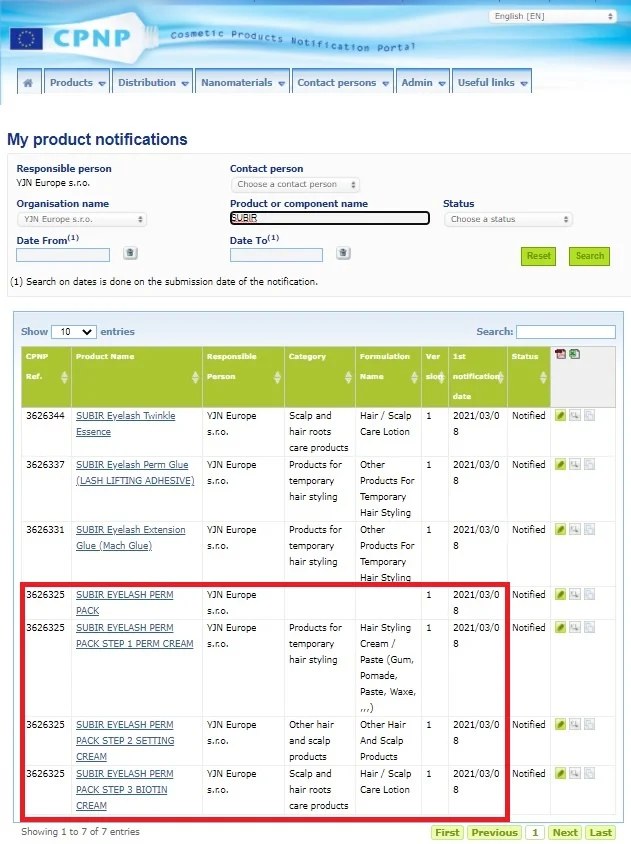Open SUBIR Eyelash Perm Glue link
The height and width of the screenshot is (844, 631).
click(x=135, y=473)
